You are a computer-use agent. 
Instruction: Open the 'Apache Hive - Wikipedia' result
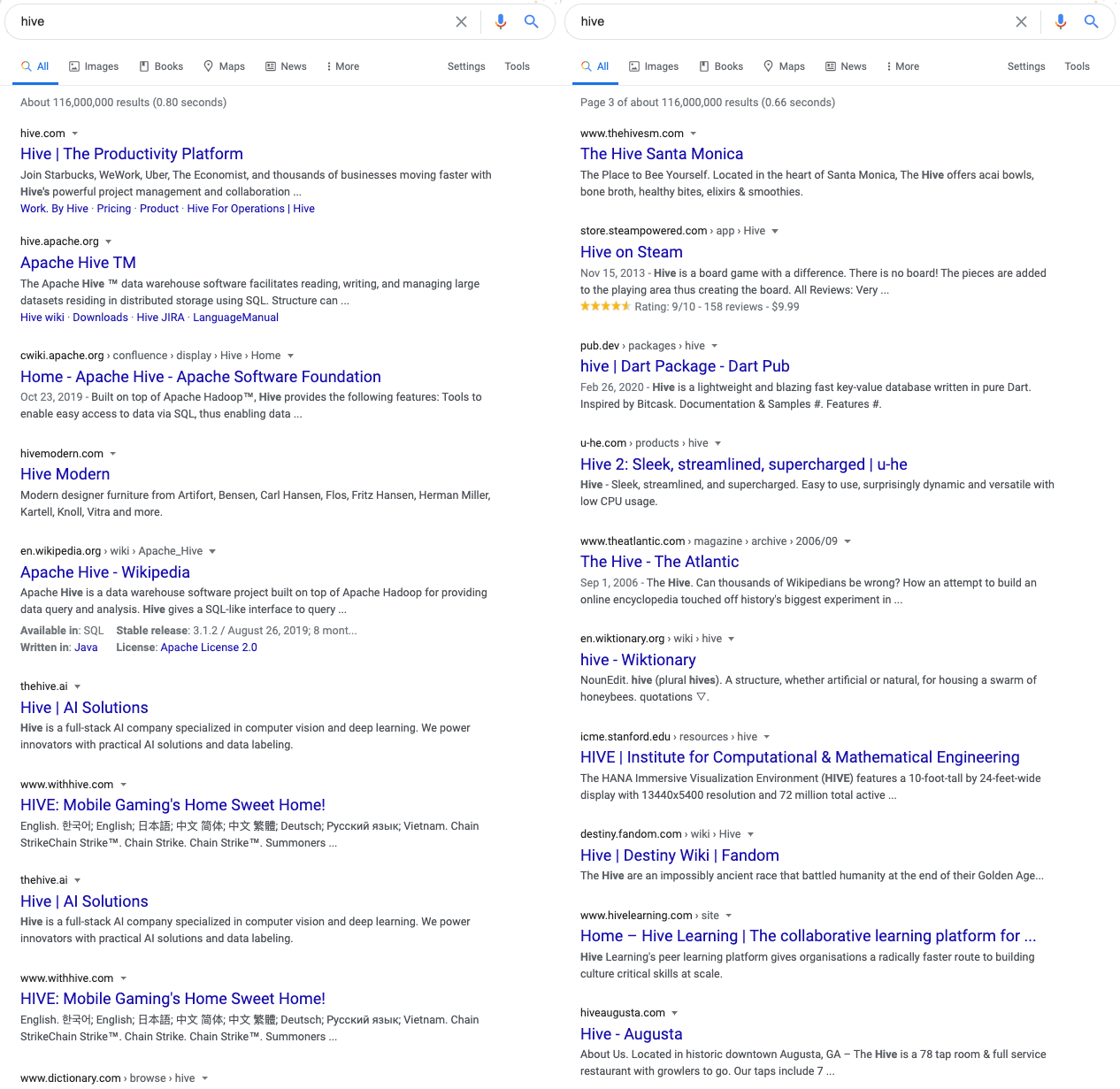click(x=105, y=572)
